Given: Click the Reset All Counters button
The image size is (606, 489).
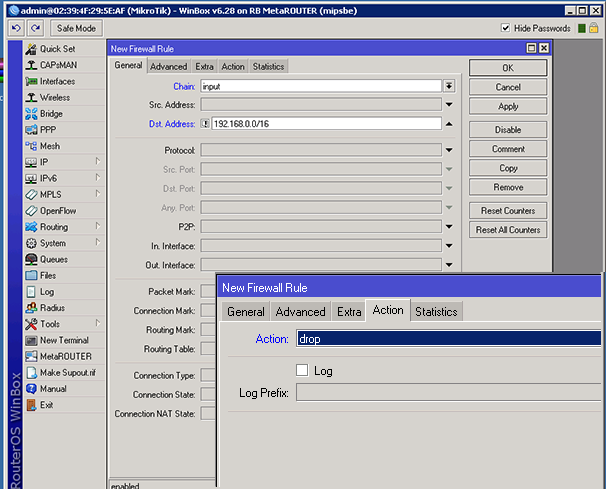Looking at the screenshot, I should pyautogui.click(x=508, y=230).
